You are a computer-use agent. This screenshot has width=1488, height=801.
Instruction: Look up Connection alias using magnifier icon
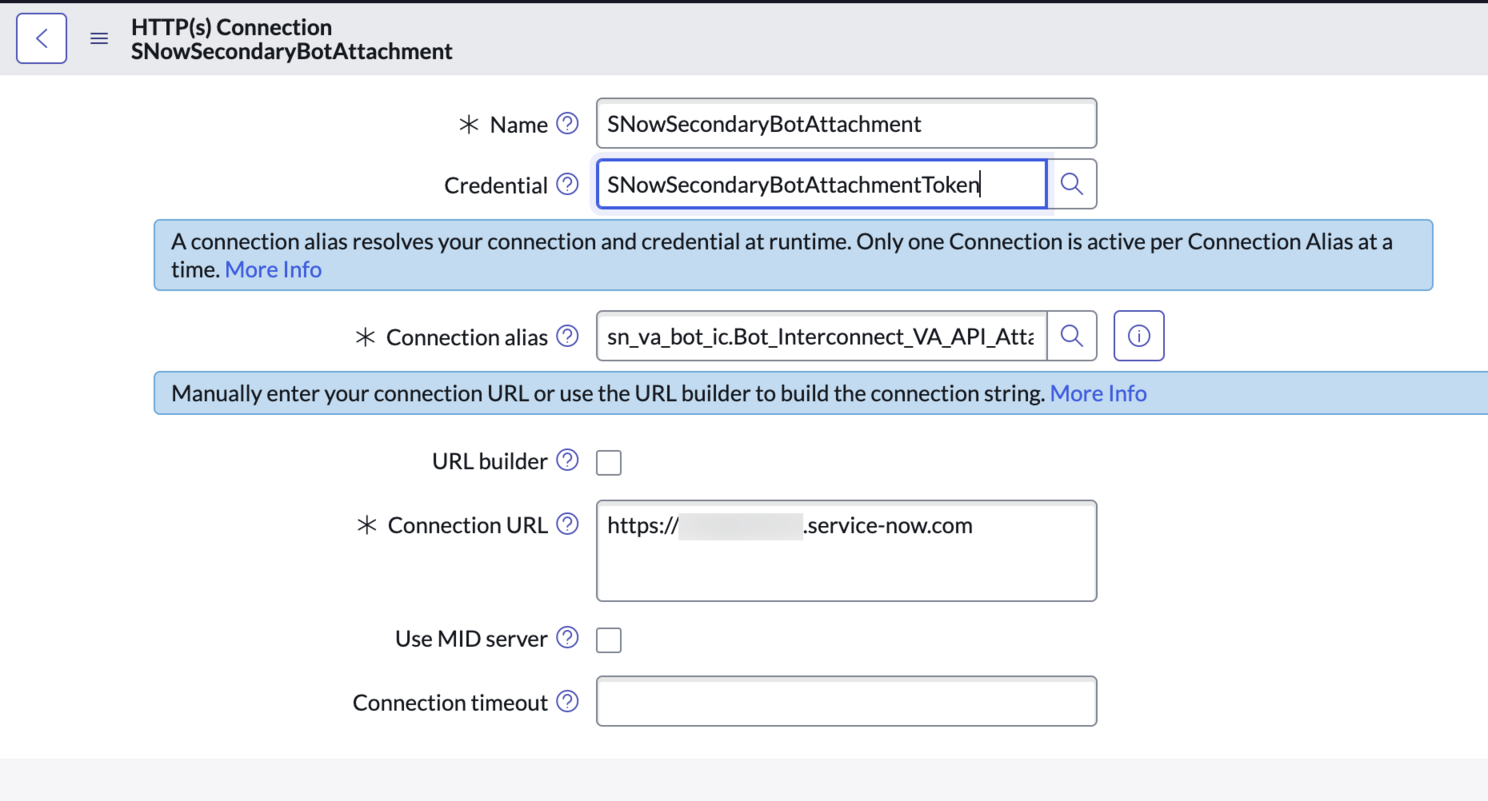pyautogui.click(x=1071, y=336)
